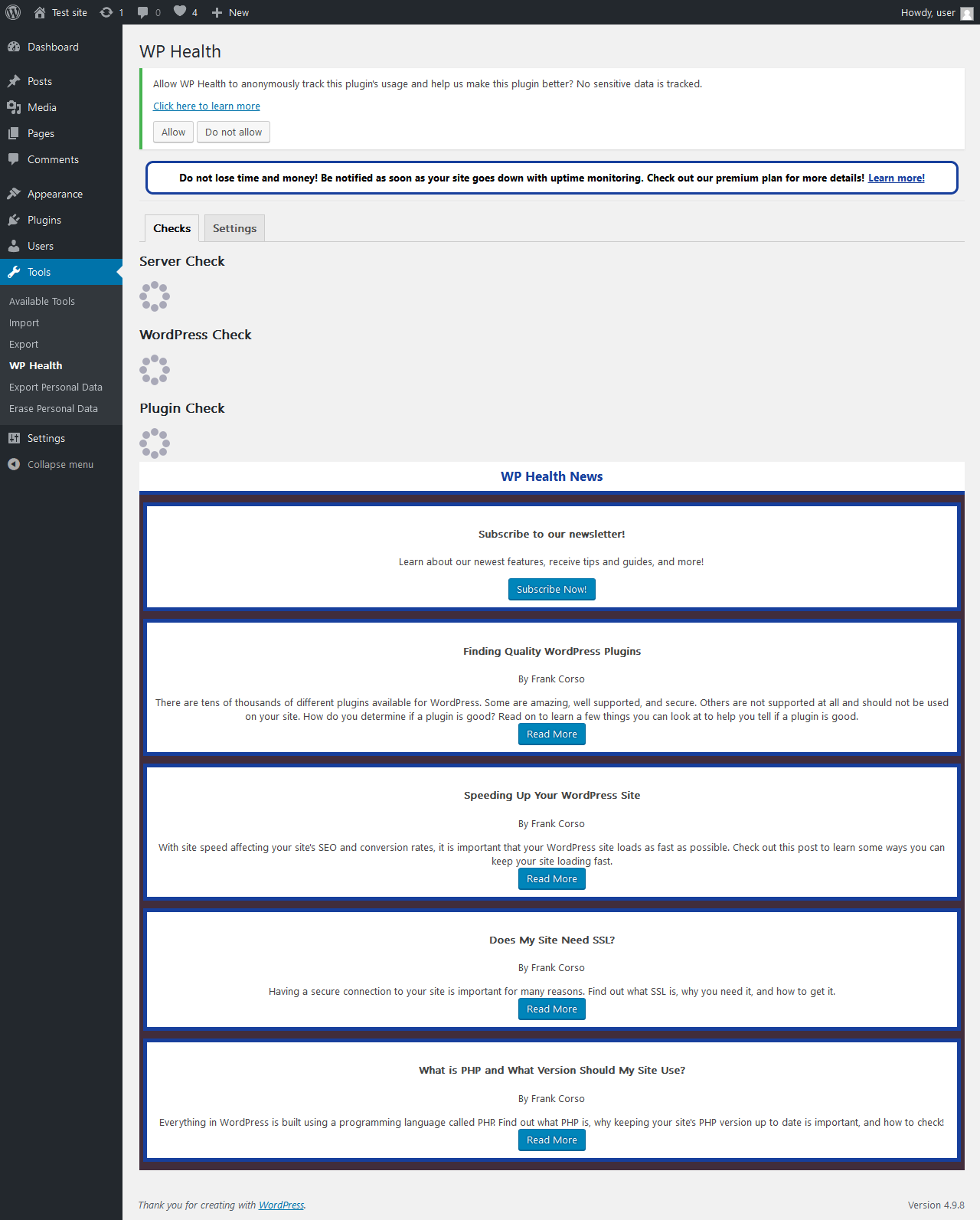Click the Collapse menu arrow icon

pyautogui.click(x=14, y=464)
